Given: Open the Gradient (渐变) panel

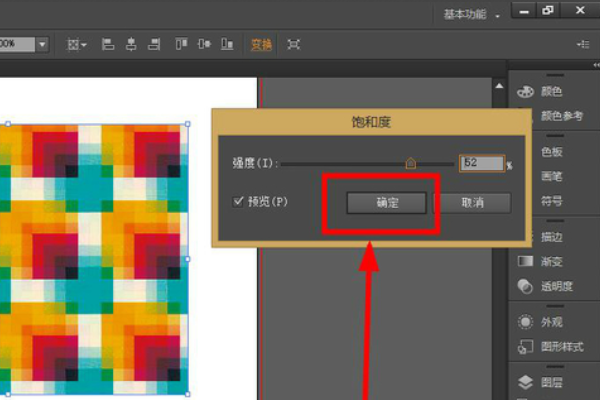Looking at the screenshot, I should (x=549, y=261).
